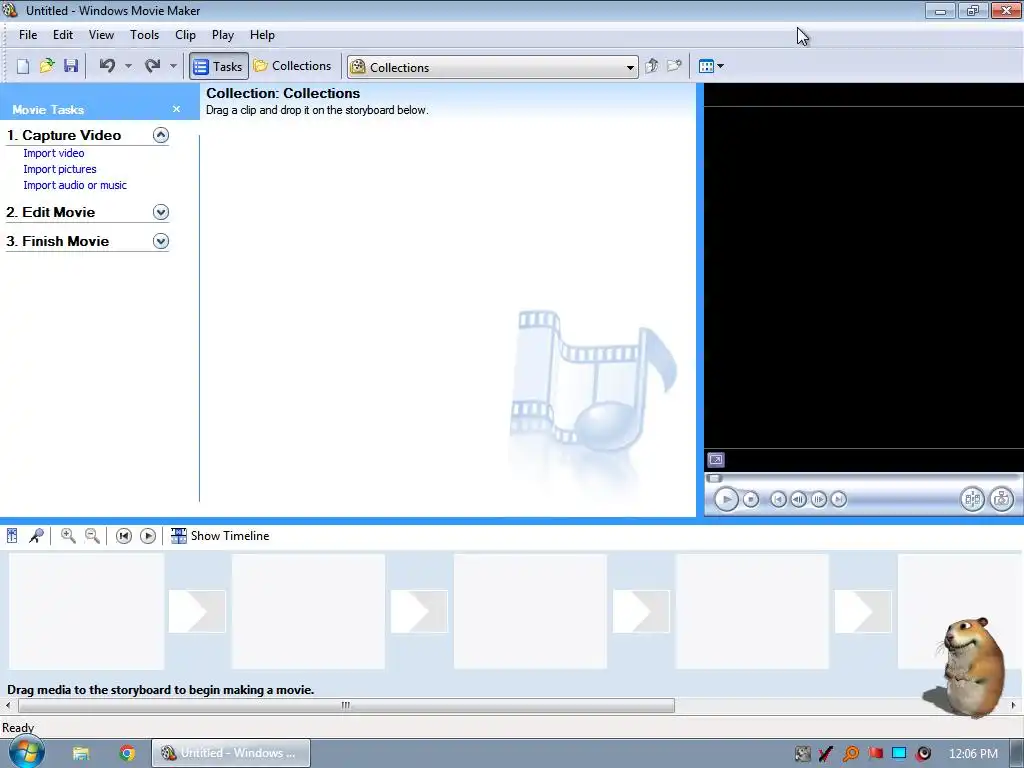Split the clip at current frame
The width and height of the screenshot is (1024, 768).
(972, 500)
